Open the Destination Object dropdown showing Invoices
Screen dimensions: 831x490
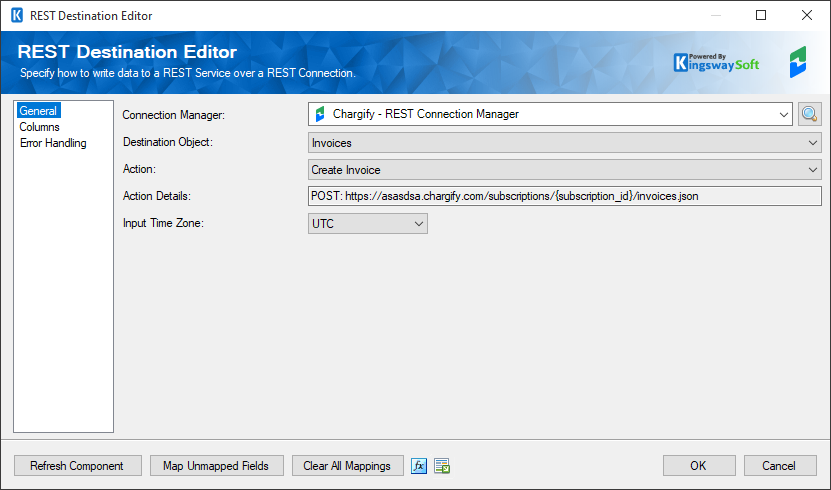click(x=564, y=142)
